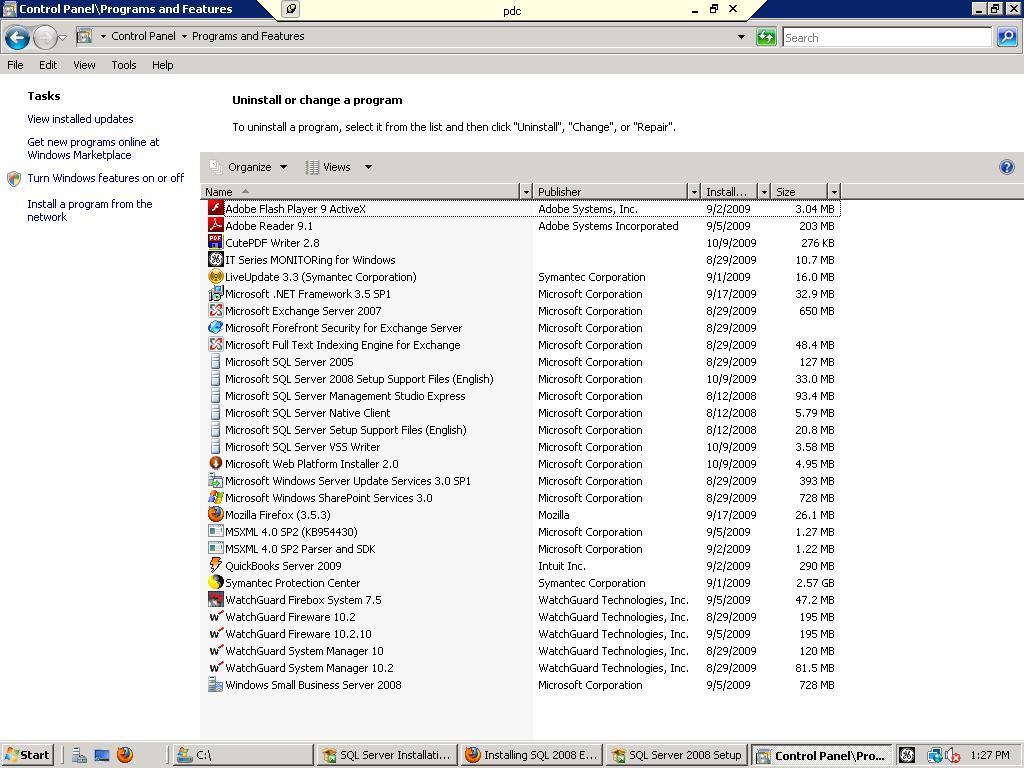Screen dimensions: 1024x768
Task: Click Install a program from the network
Action: (89, 210)
